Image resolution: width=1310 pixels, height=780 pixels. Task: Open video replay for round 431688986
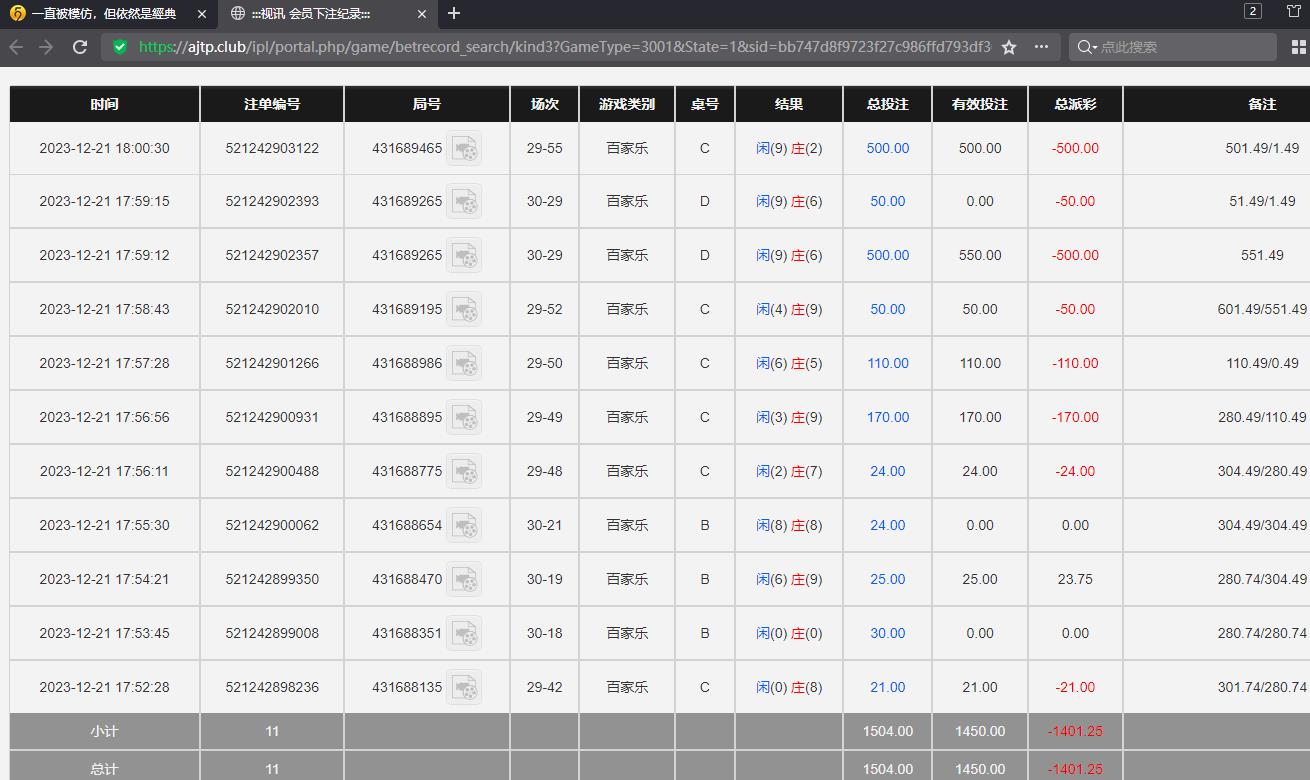pyautogui.click(x=464, y=363)
